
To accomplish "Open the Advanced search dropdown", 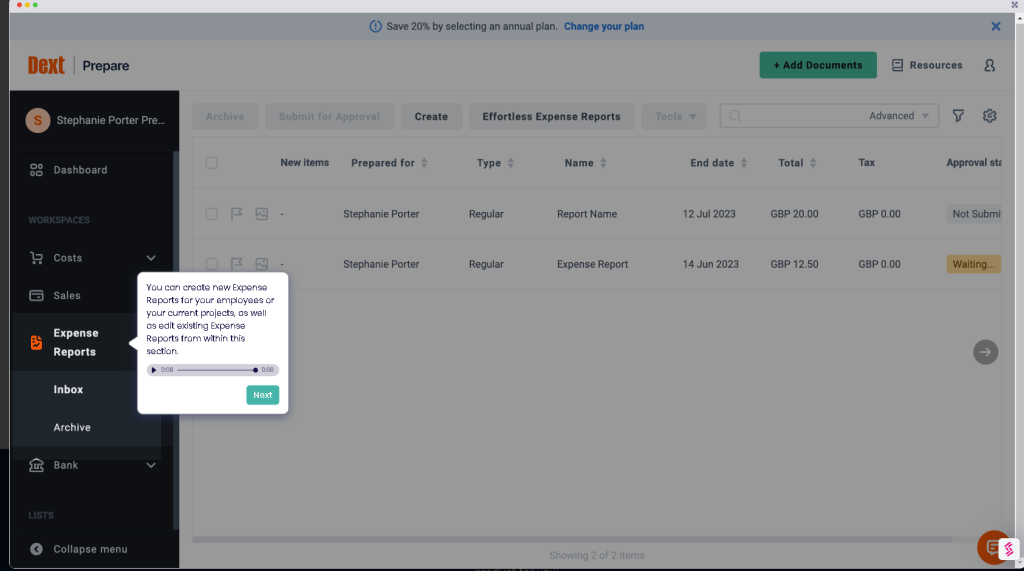I will pos(899,116).
